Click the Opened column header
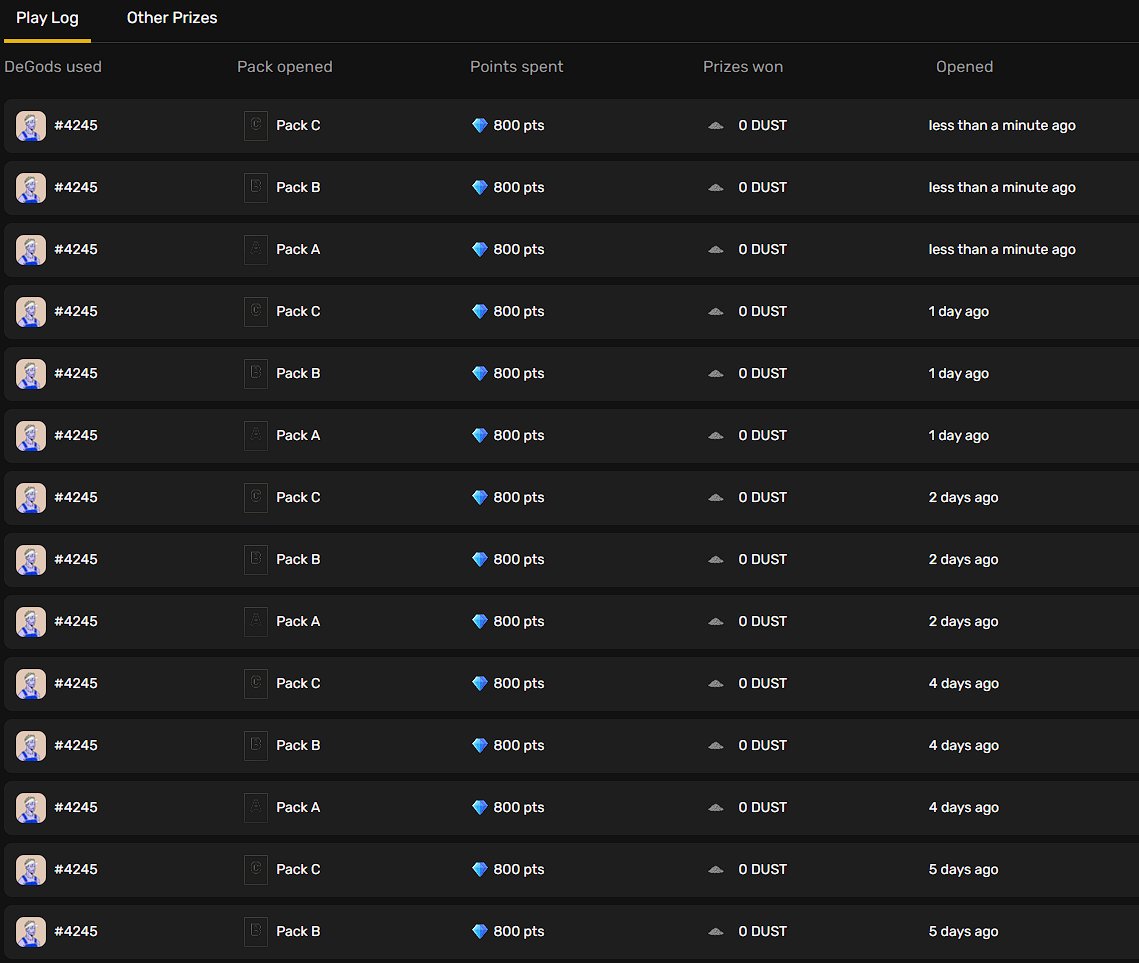Image resolution: width=1139 pixels, height=963 pixels. (965, 67)
